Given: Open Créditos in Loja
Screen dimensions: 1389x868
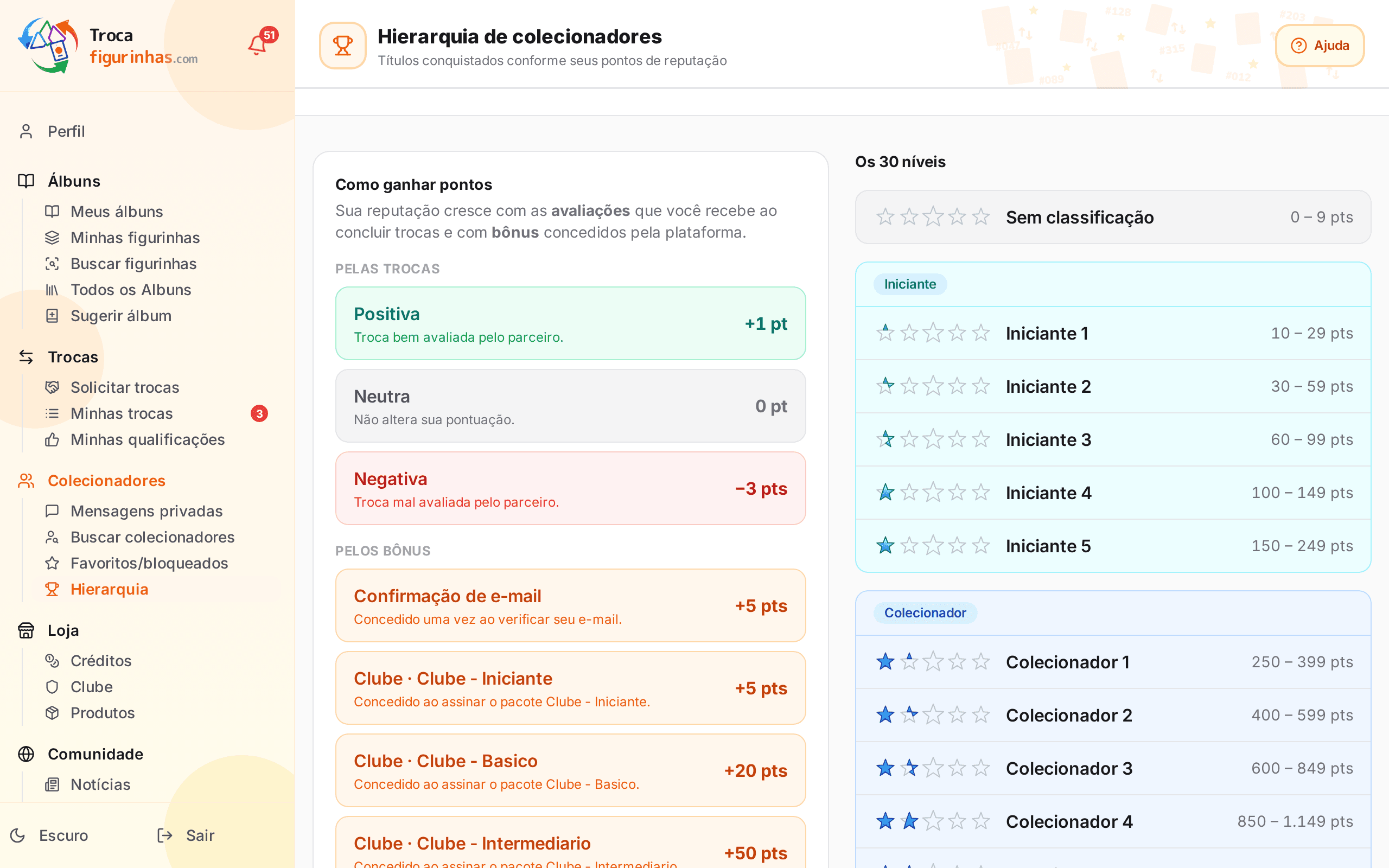Looking at the screenshot, I should (100, 661).
